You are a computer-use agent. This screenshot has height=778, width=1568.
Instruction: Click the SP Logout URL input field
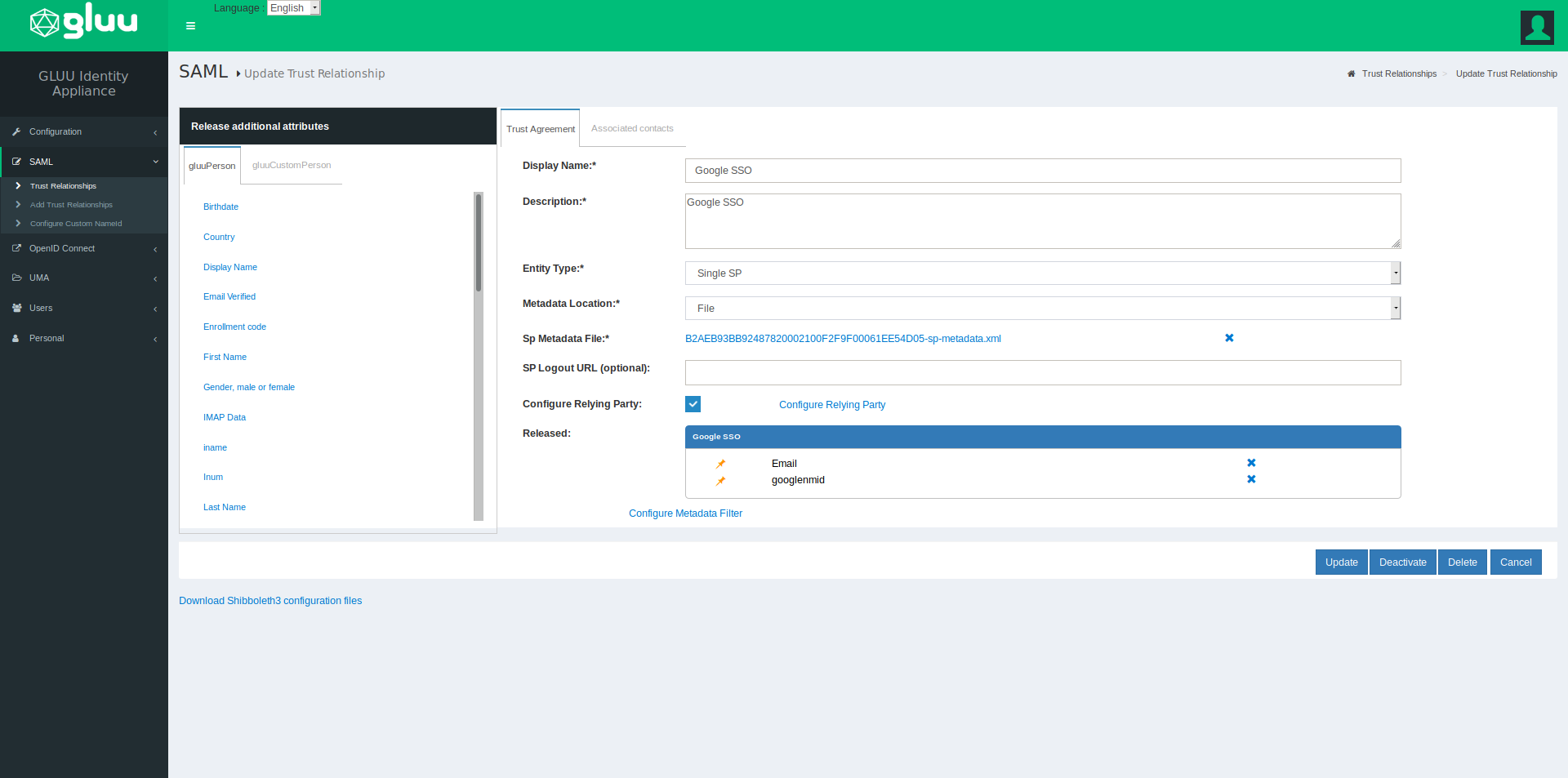pos(1043,372)
